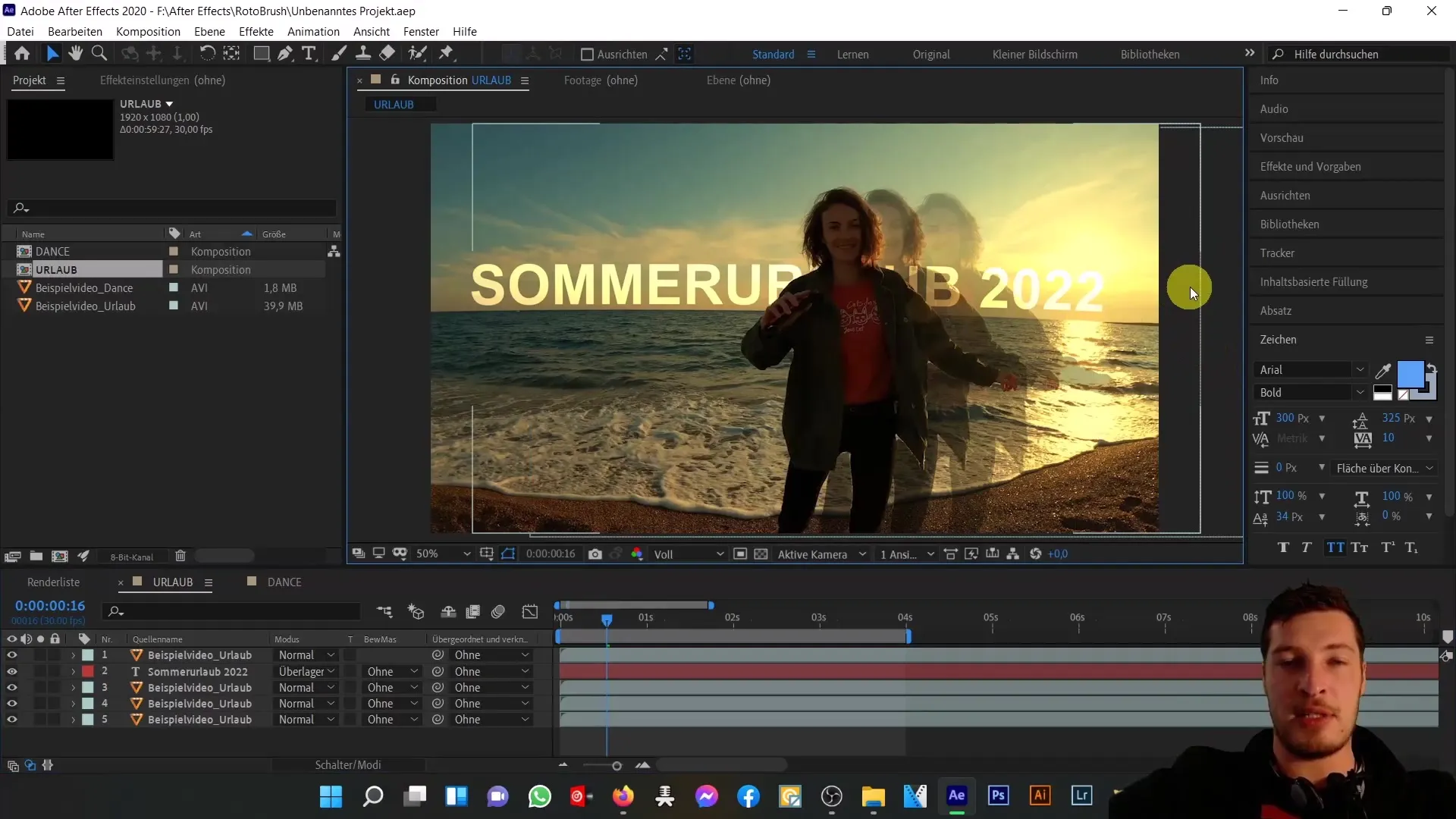Viewport: 1456px width, 819px height.
Task: Select the Brush tool
Action: tap(339, 54)
